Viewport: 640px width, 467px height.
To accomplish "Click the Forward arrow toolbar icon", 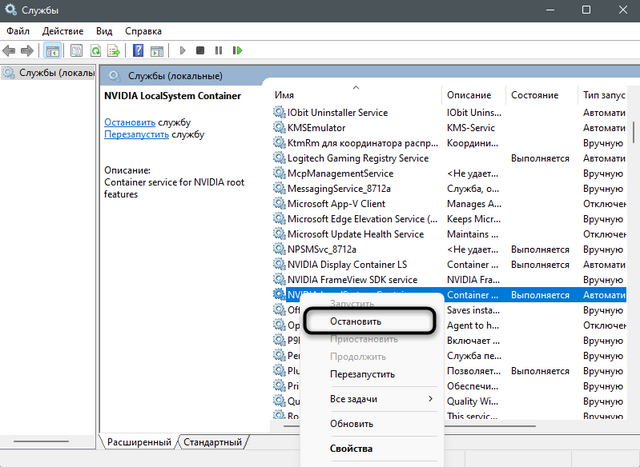I will [x=27, y=51].
